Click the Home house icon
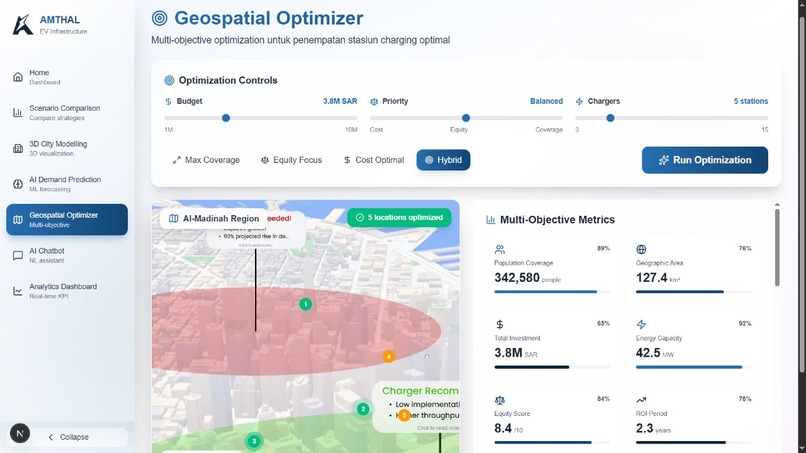The width and height of the screenshot is (806, 453). tap(18, 77)
